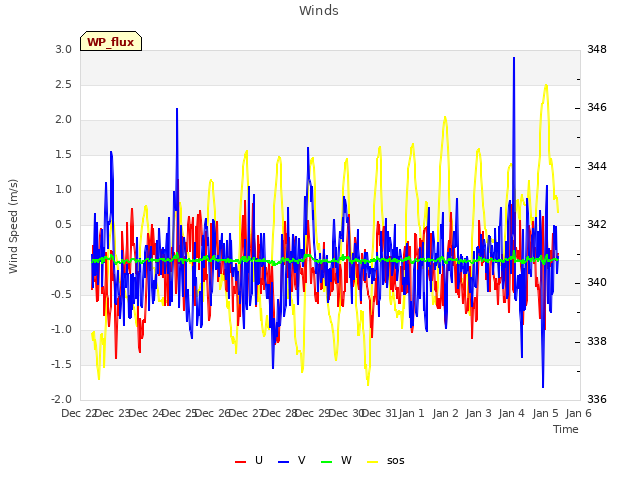The height and width of the screenshot is (480, 640).
Task: Click the '2.5' left axis value
Action: 63,85
